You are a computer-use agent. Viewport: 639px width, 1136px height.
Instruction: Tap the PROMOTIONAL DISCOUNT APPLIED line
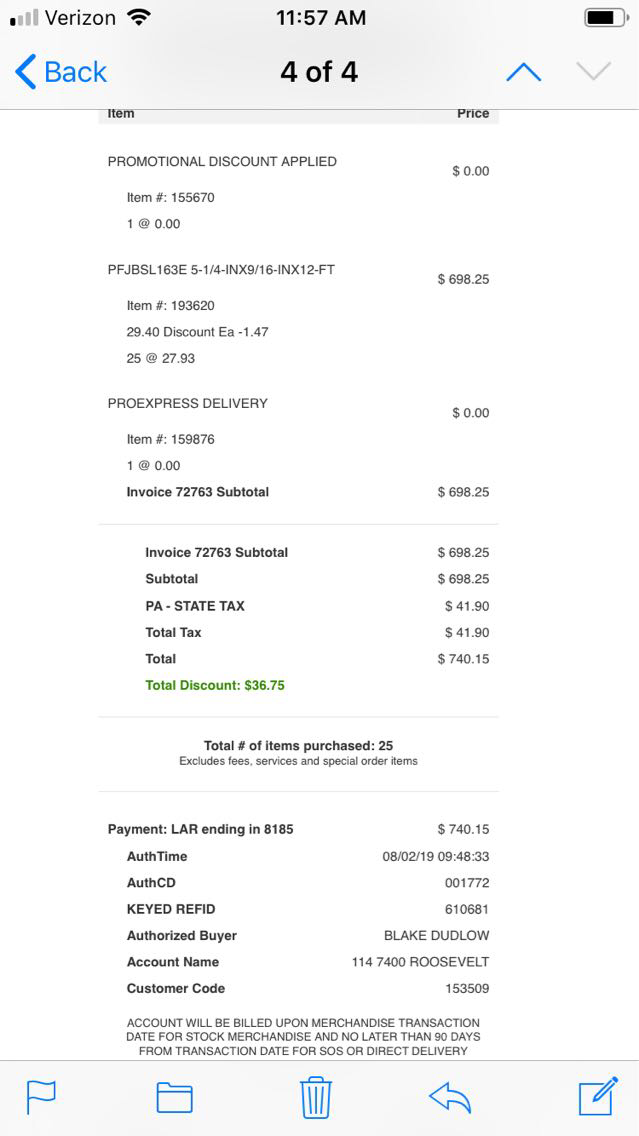pyautogui.click(x=222, y=161)
